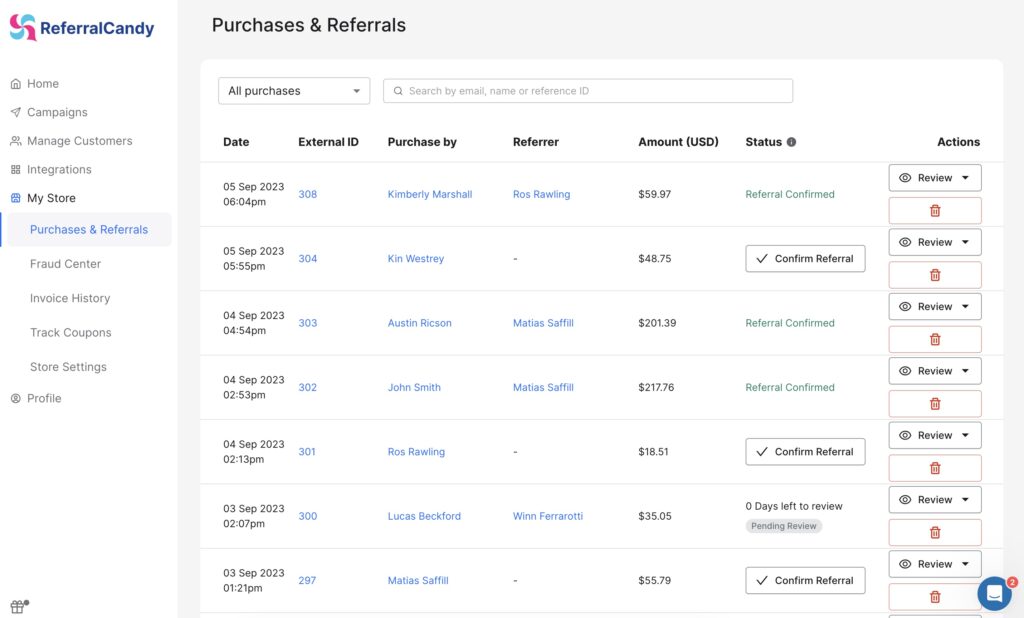
Task: Switch to the Fraud Center page
Action: point(67,263)
